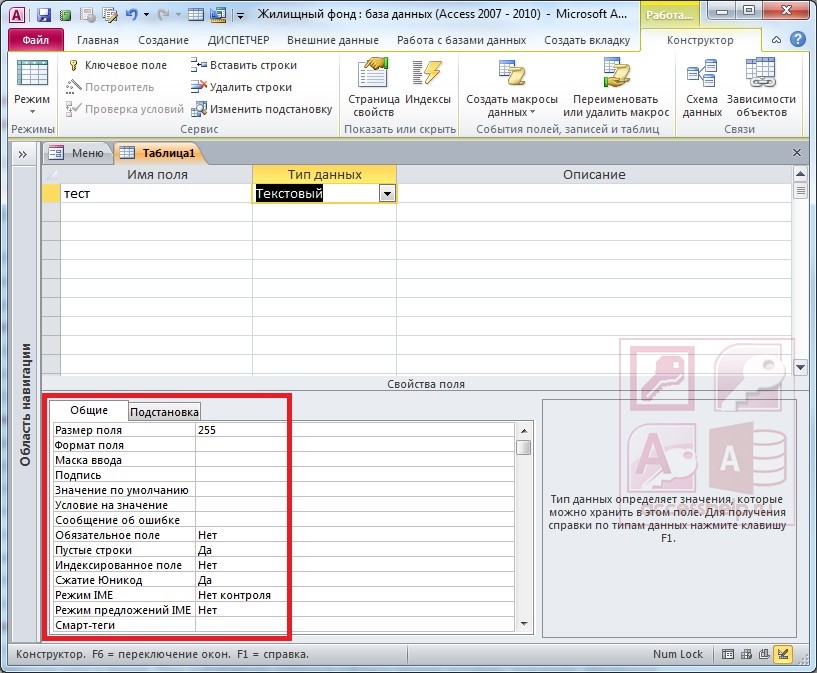The width and height of the screenshot is (817, 673).
Task: Open Страница свойств property sheet
Action: (373, 88)
